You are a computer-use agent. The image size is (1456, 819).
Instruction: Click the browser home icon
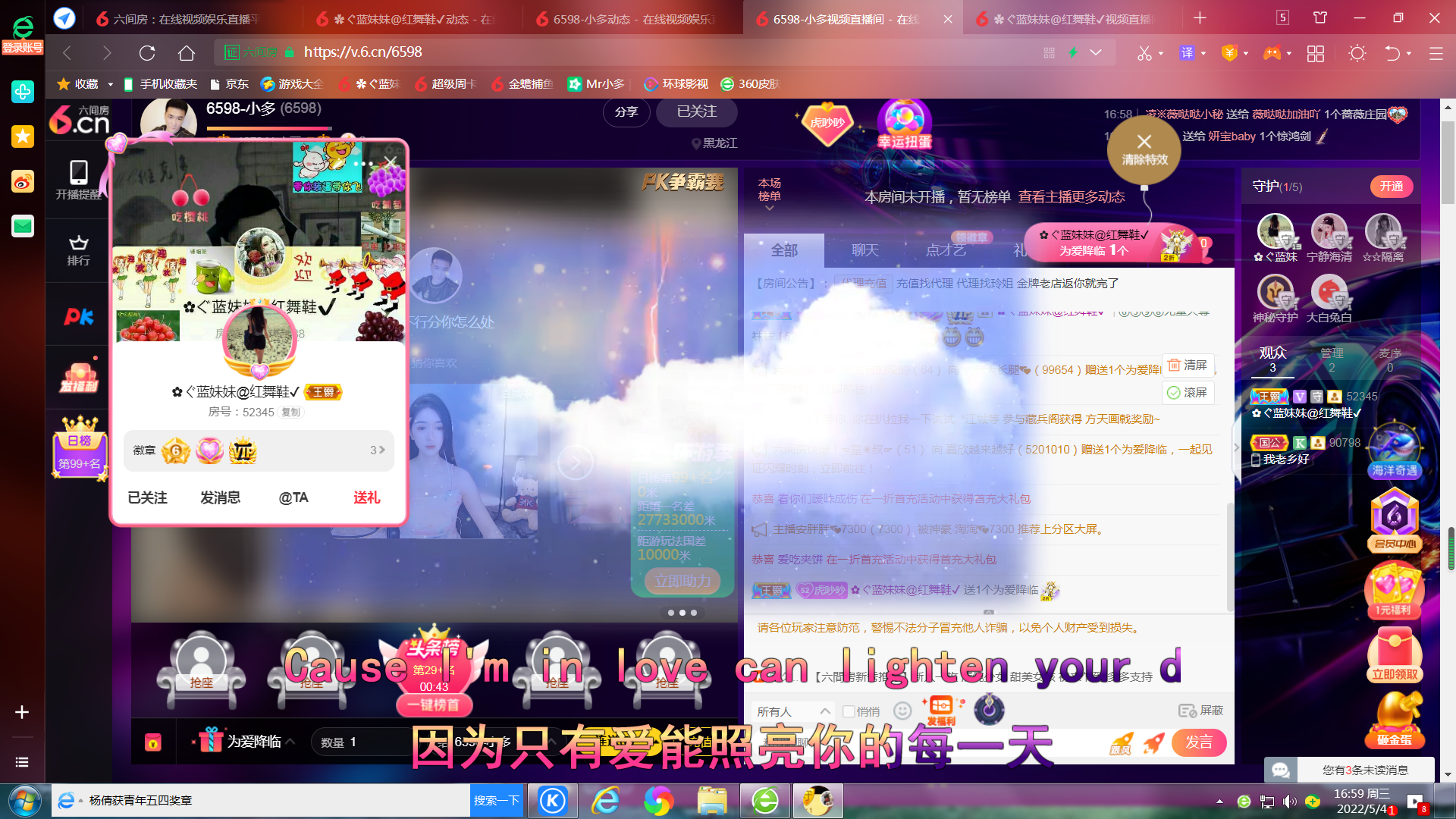point(187,53)
